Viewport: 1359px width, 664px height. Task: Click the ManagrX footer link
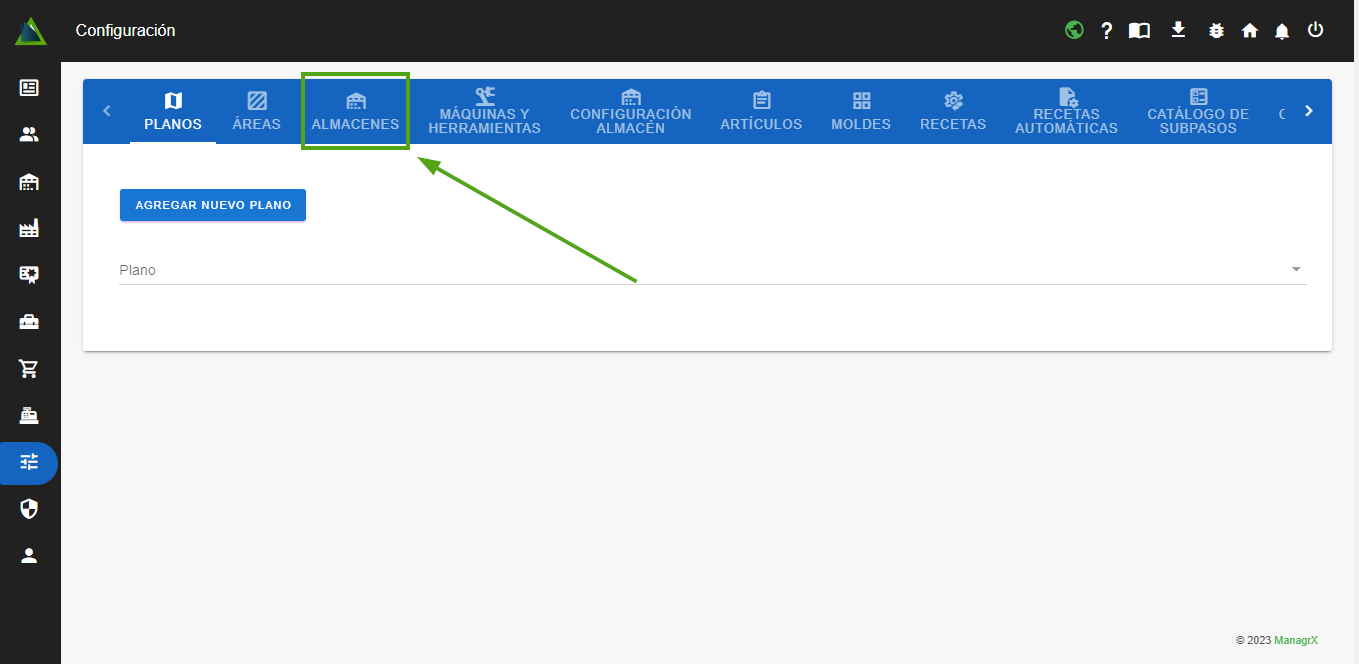1295,640
